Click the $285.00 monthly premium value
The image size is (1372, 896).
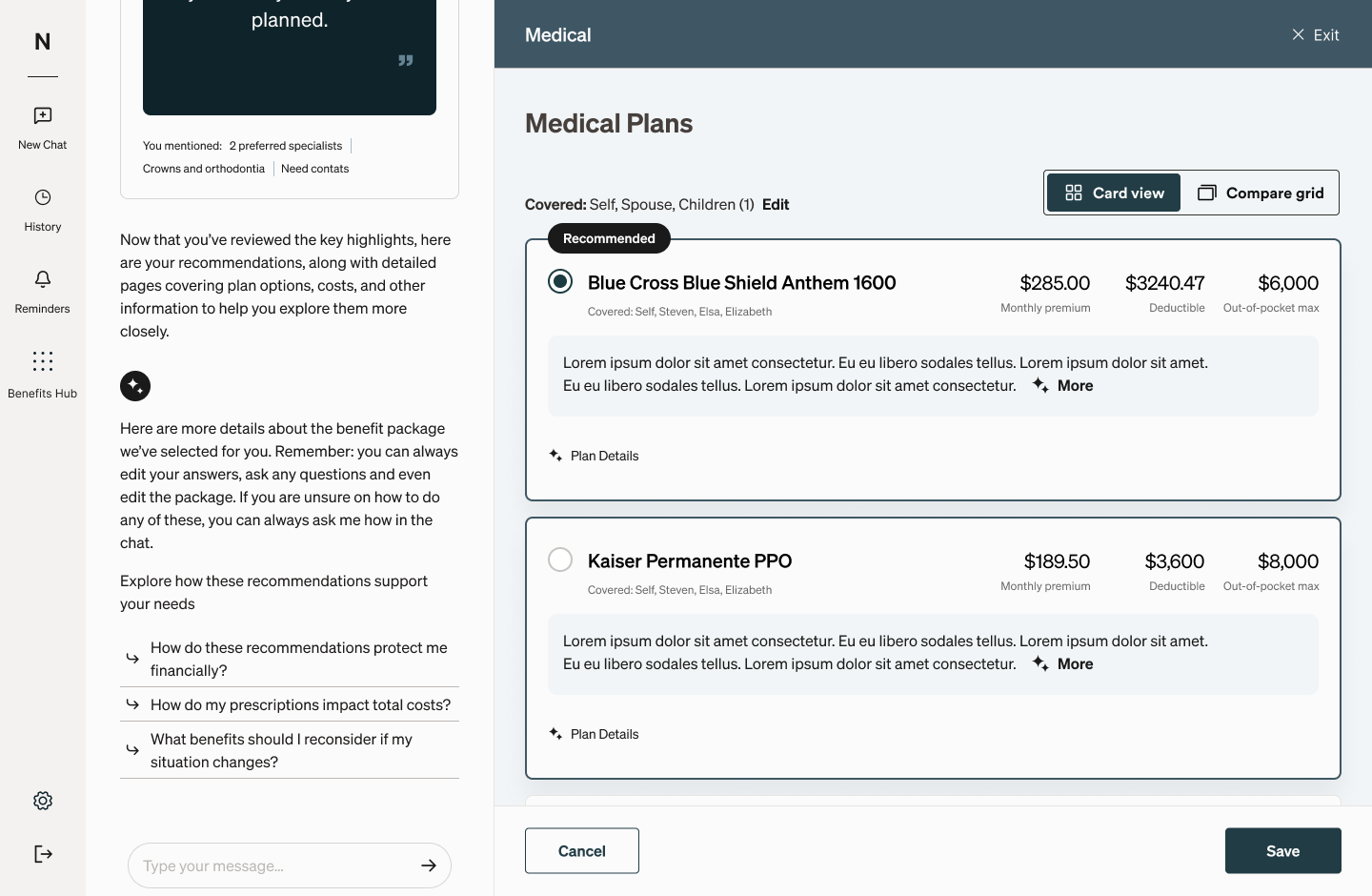point(1055,283)
